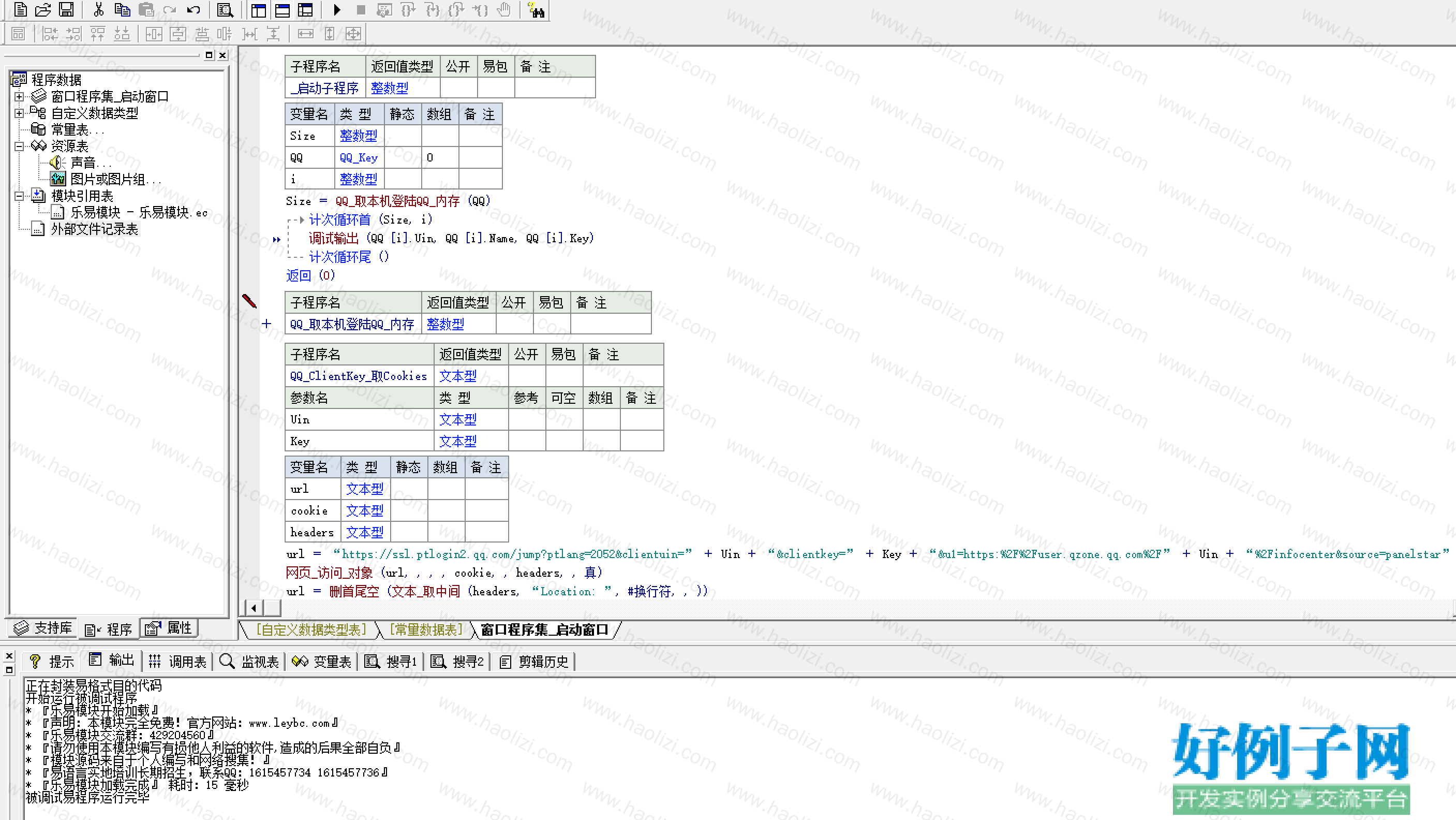The height and width of the screenshot is (820, 1456).
Task: Click the QQ_Key type link of variable QQ
Action: [359, 158]
